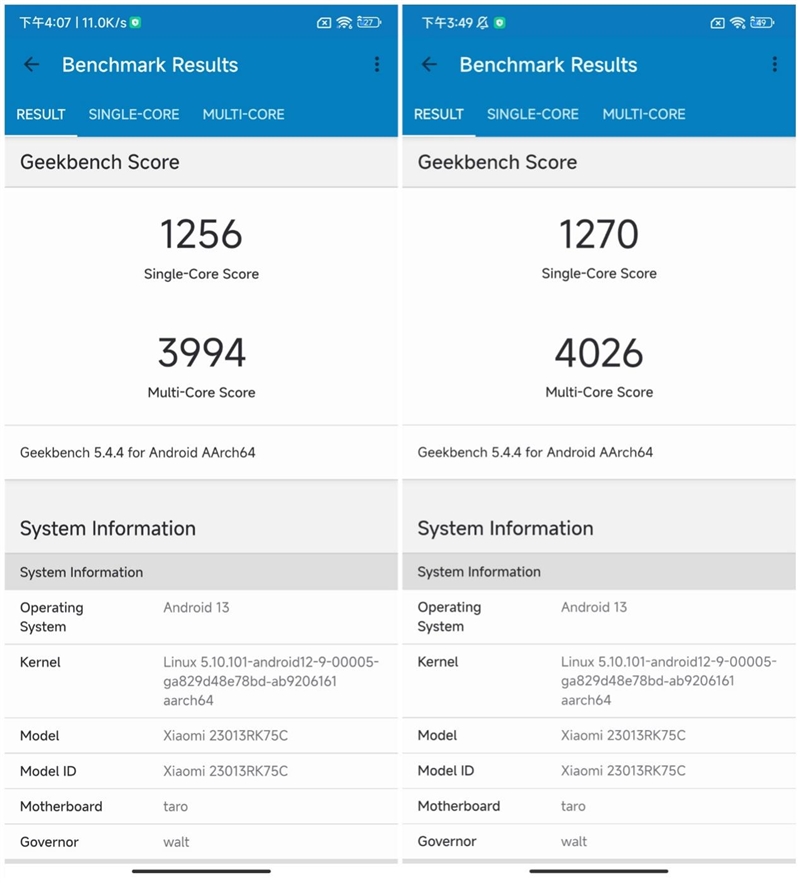Select Model ID row on right screen
The width and height of the screenshot is (800, 883).
(599, 770)
